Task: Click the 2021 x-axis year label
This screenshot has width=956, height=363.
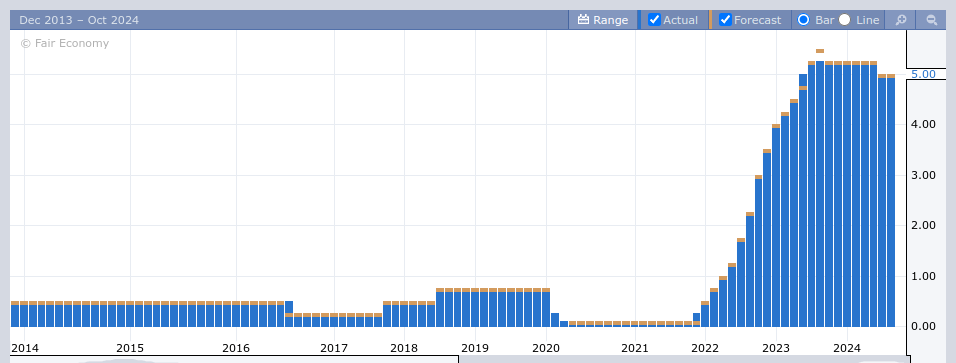Action: point(635,348)
